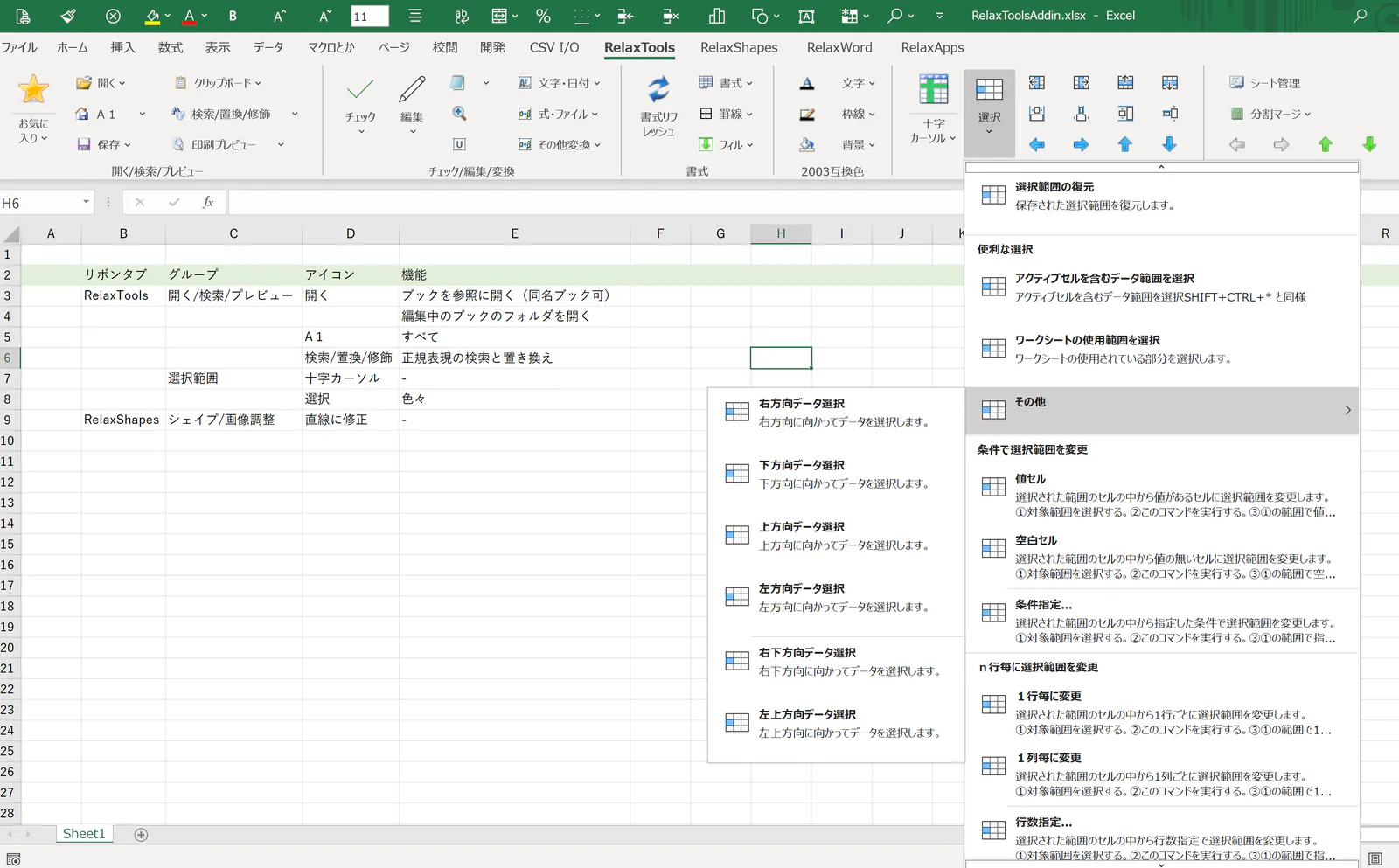Viewport: 1399px width, 868px height.
Task: Click the percent style icon
Action: tap(543, 16)
